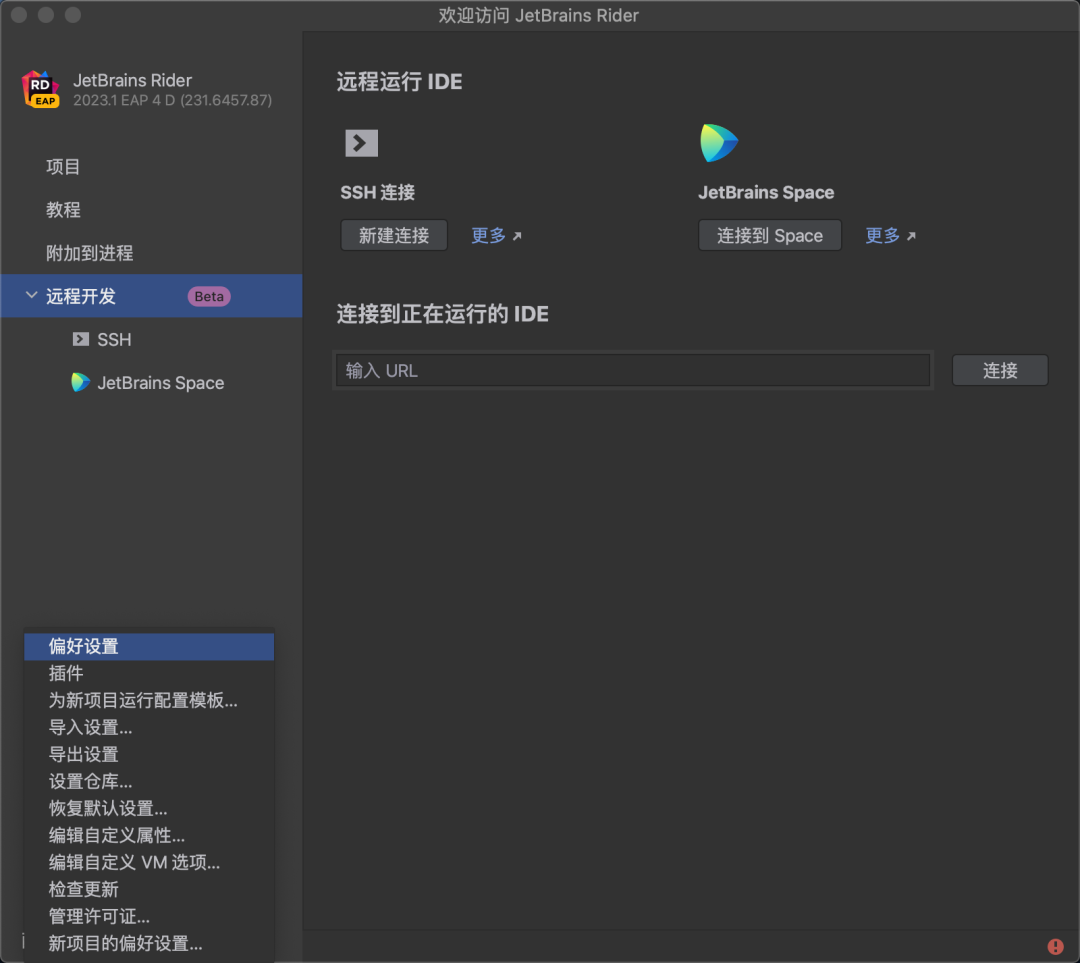This screenshot has width=1080, height=963.
Task: Collapse the 远程开发 section chevron
Action: click(31, 296)
